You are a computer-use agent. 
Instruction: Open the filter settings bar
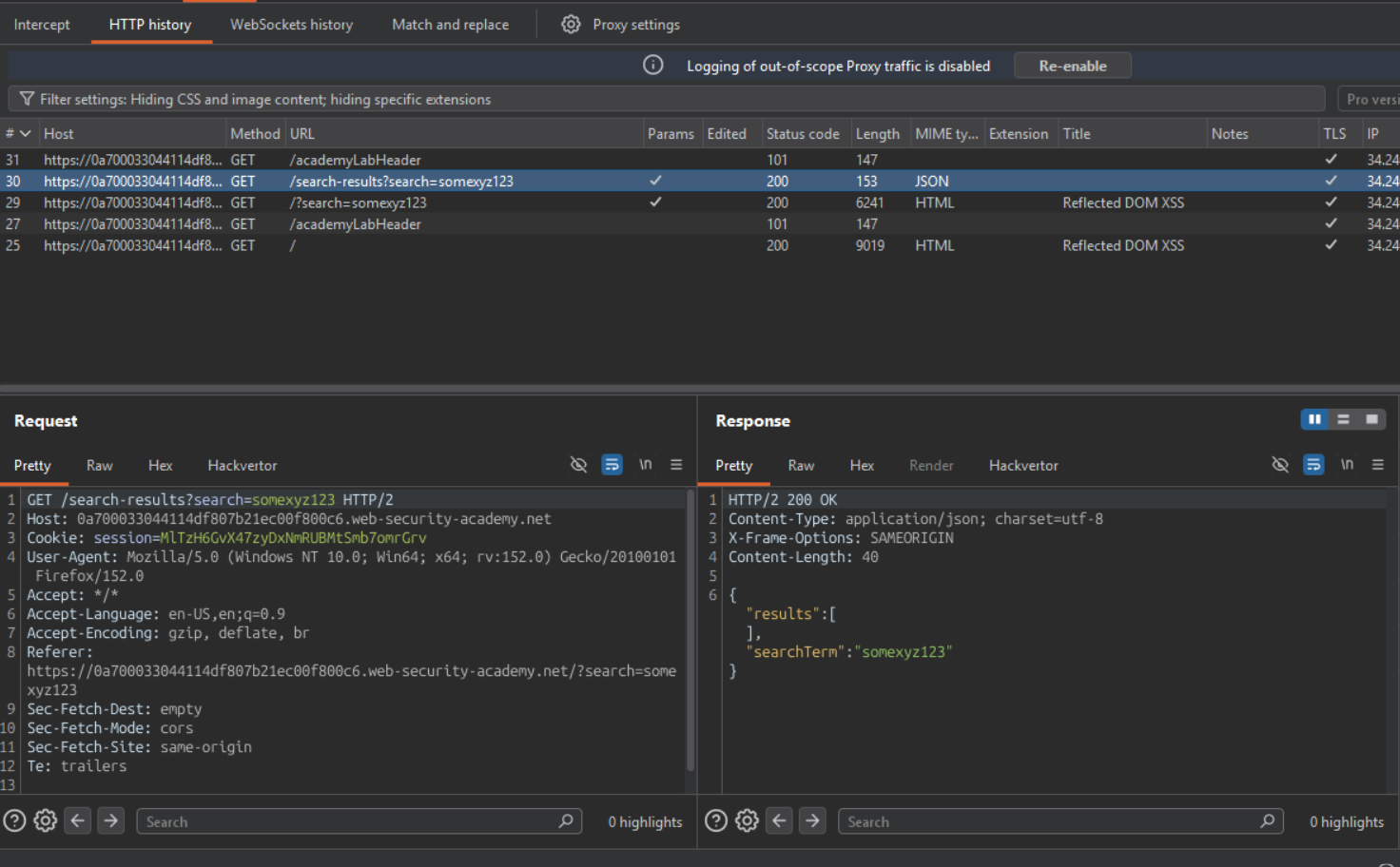[666, 99]
